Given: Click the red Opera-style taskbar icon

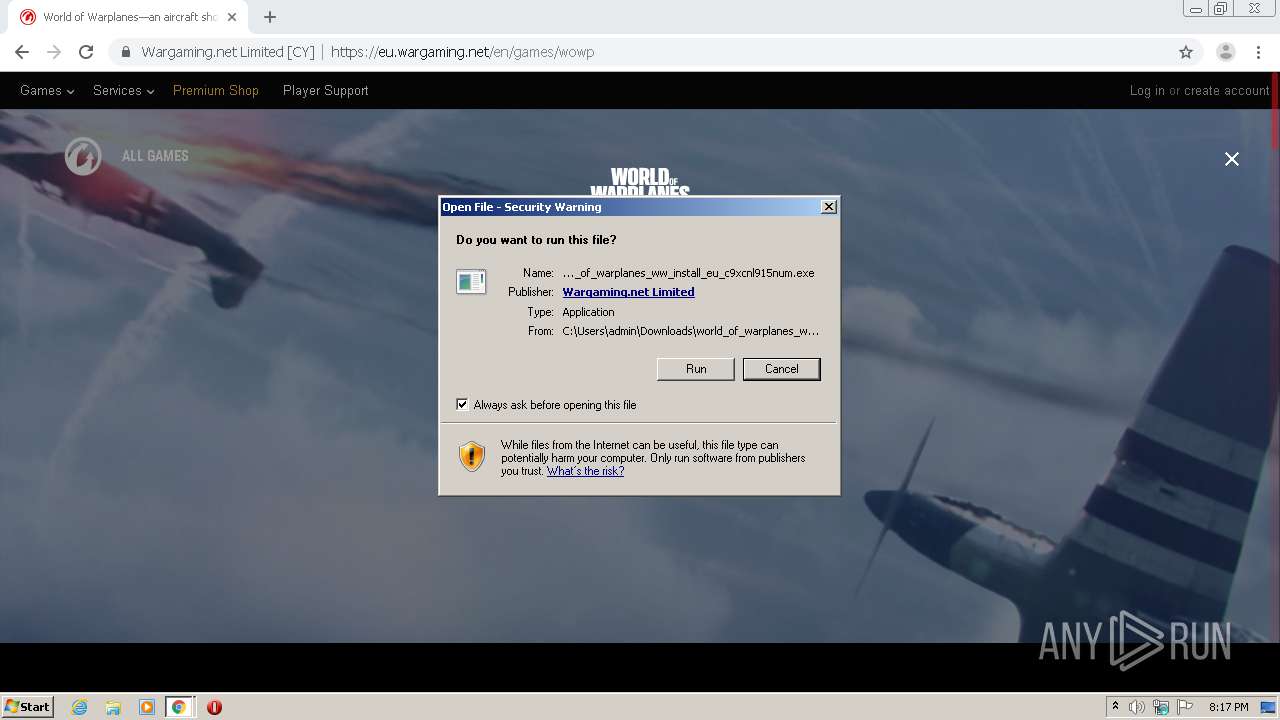Looking at the screenshot, I should tap(214, 707).
